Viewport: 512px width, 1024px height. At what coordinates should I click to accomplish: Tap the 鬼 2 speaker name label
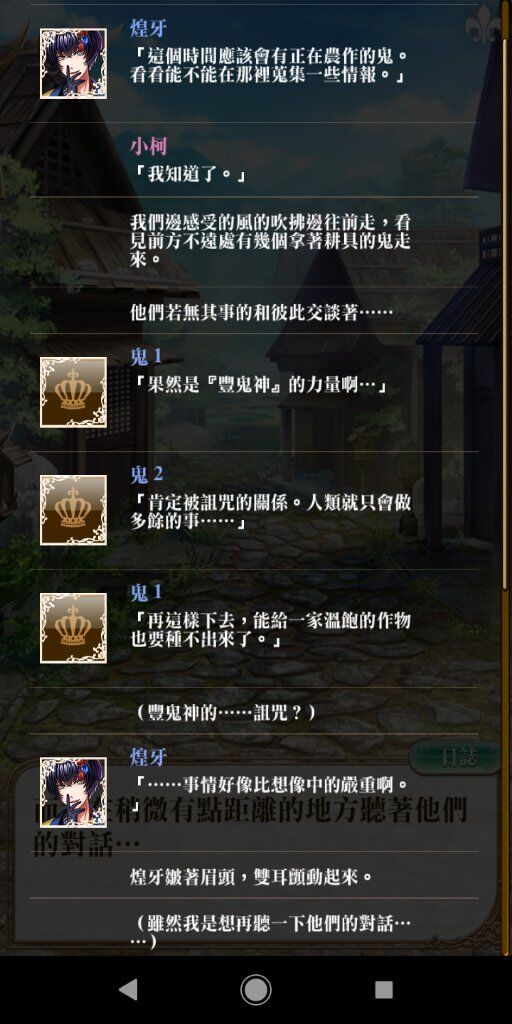pos(146,474)
